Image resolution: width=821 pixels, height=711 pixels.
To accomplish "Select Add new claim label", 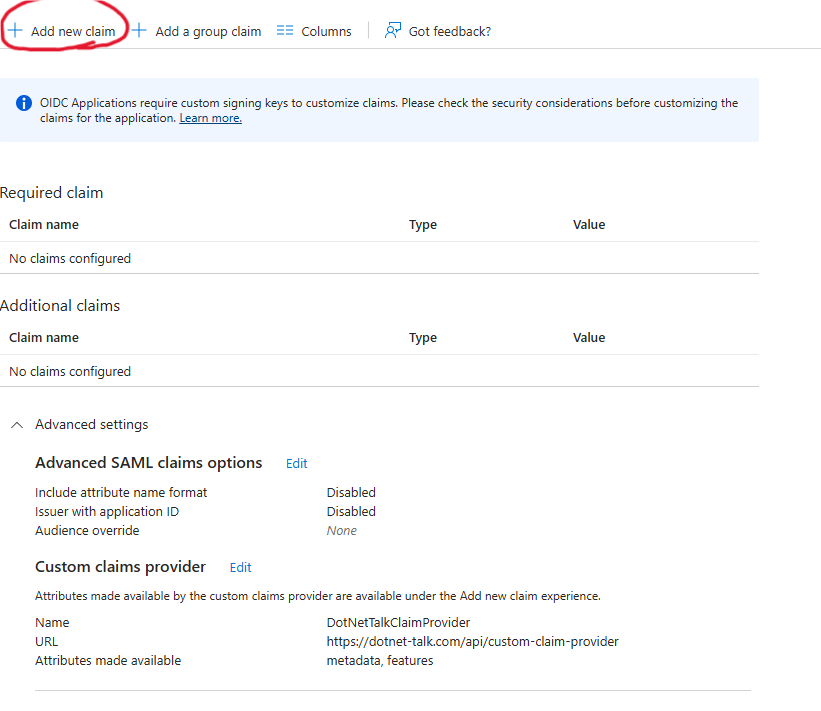I will tap(73, 31).
